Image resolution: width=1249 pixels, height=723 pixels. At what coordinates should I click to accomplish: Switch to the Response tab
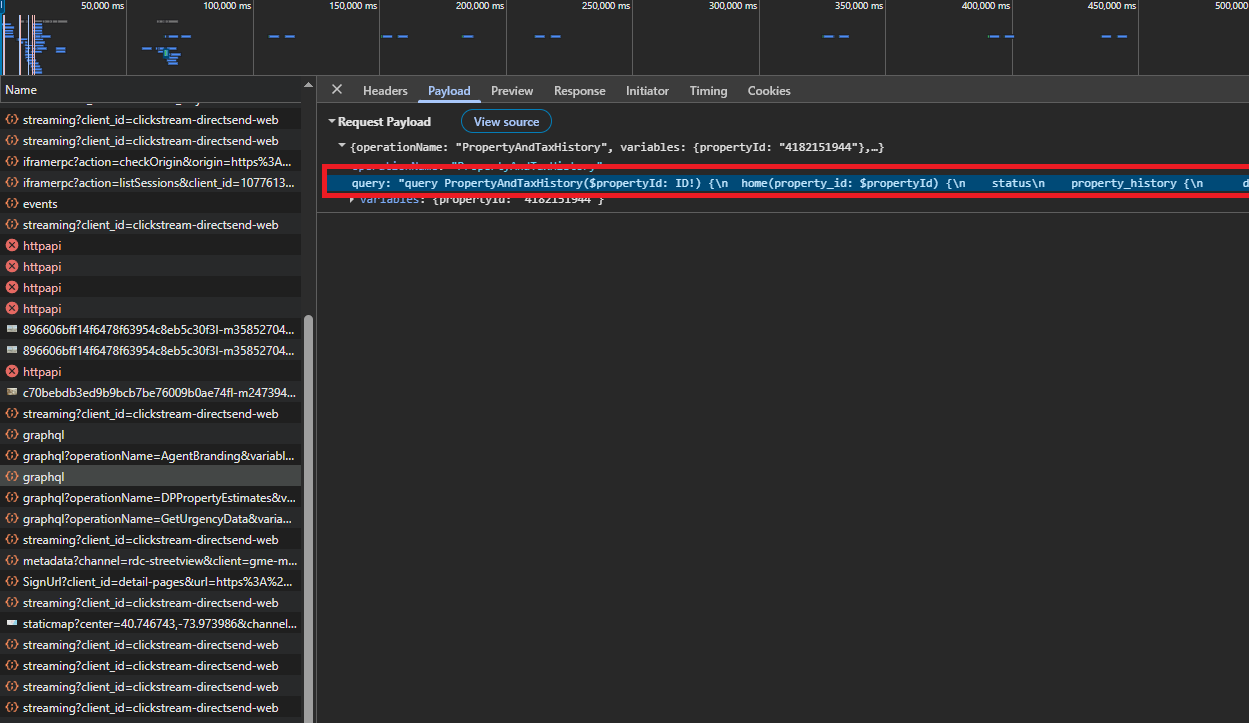coord(580,91)
